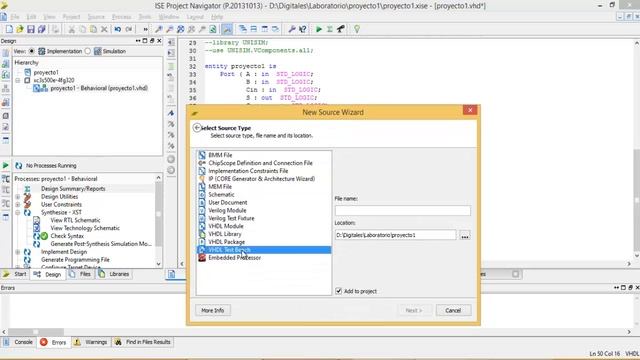Click the VHDL Library icon in source list
Viewport: 640px width, 360px height.
click(202, 234)
